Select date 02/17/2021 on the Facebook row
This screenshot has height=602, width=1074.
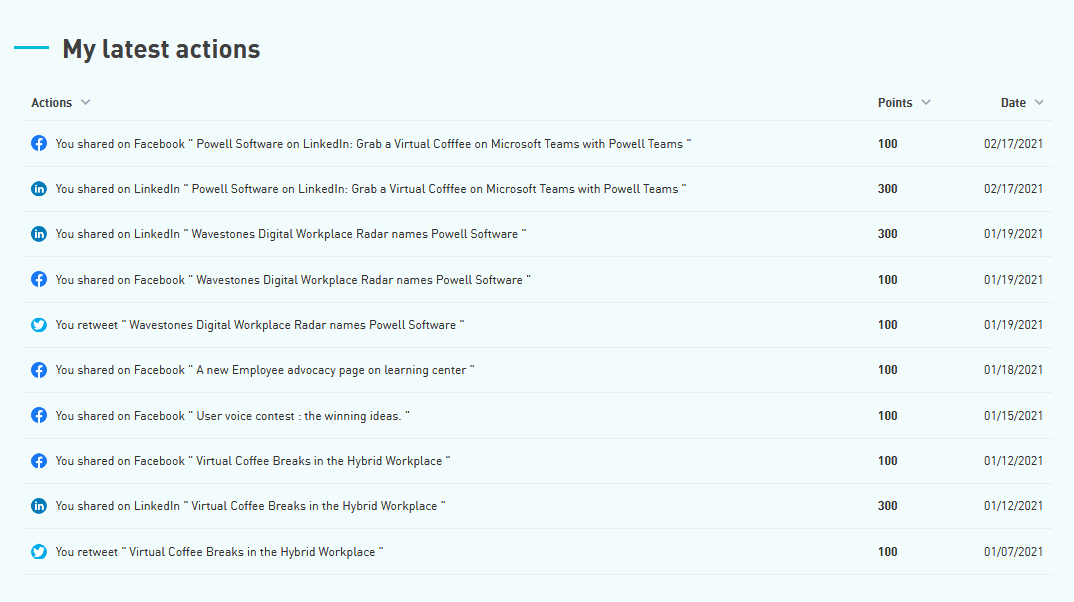(1013, 144)
